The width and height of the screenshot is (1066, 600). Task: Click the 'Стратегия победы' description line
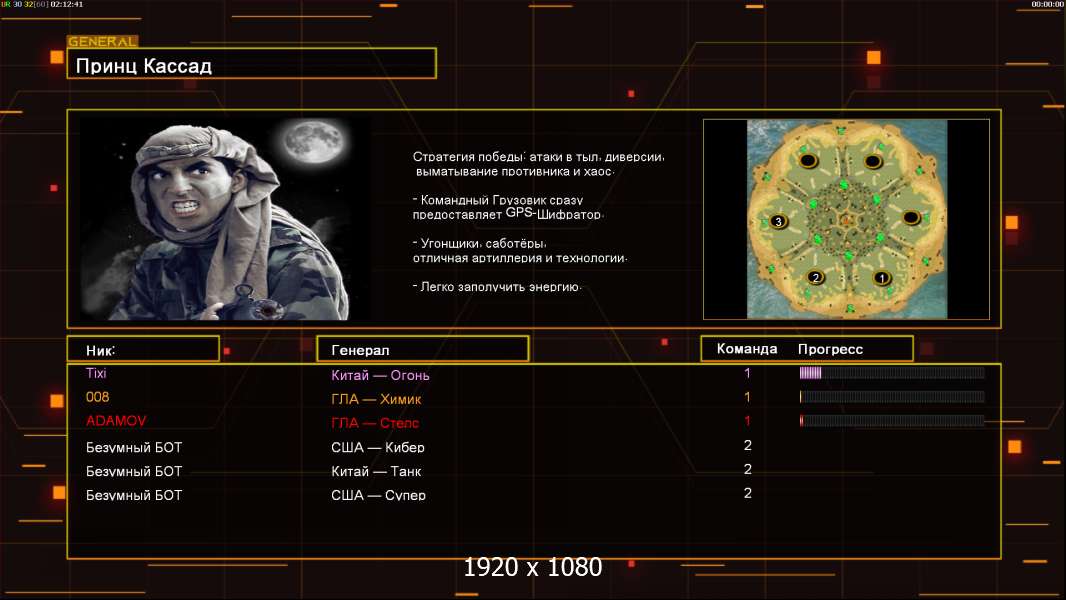click(538, 157)
